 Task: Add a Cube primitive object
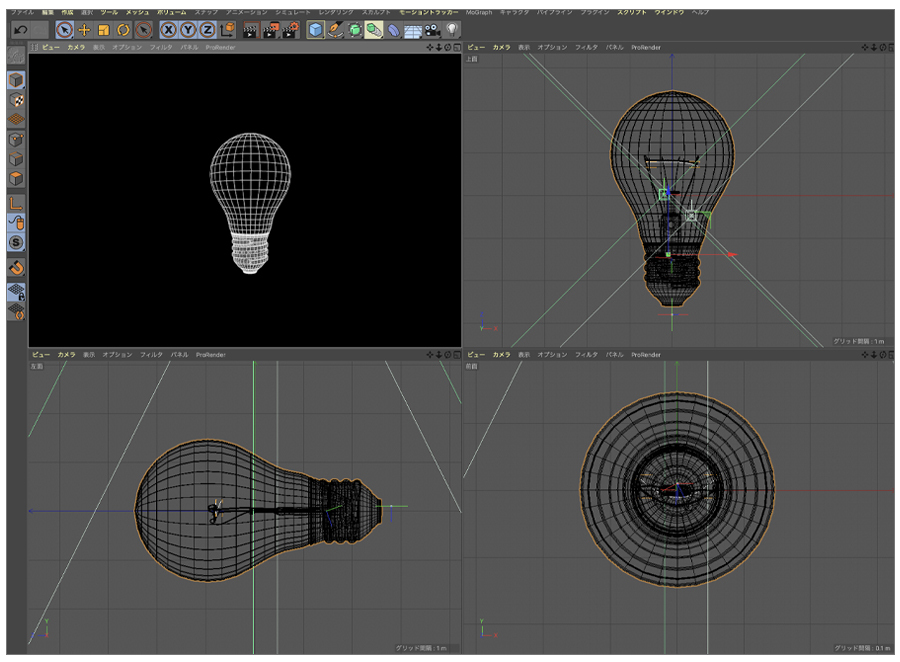pyautogui.click(x=316, y=30)
